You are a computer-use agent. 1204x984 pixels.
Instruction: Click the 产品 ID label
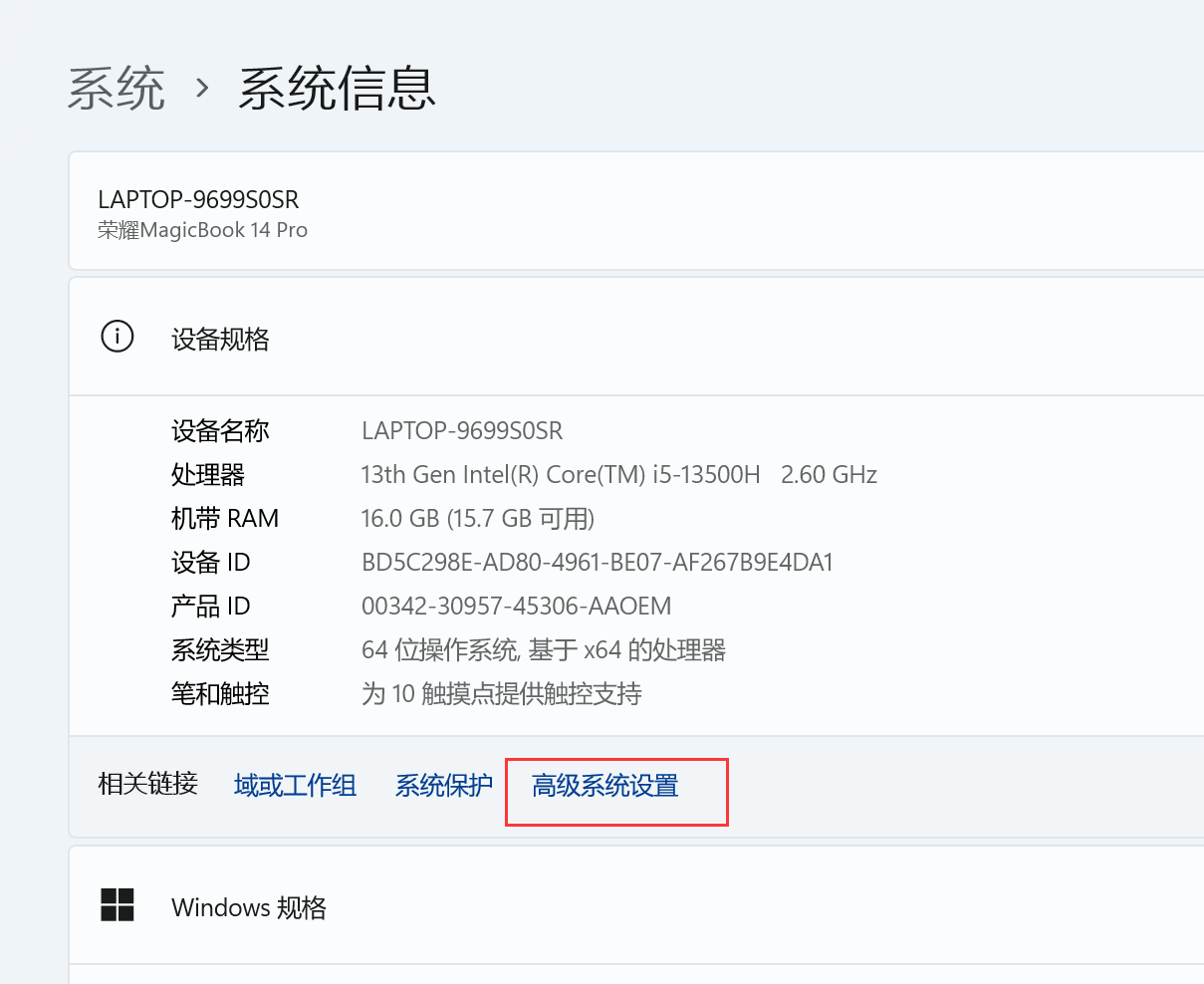[211, 607]
